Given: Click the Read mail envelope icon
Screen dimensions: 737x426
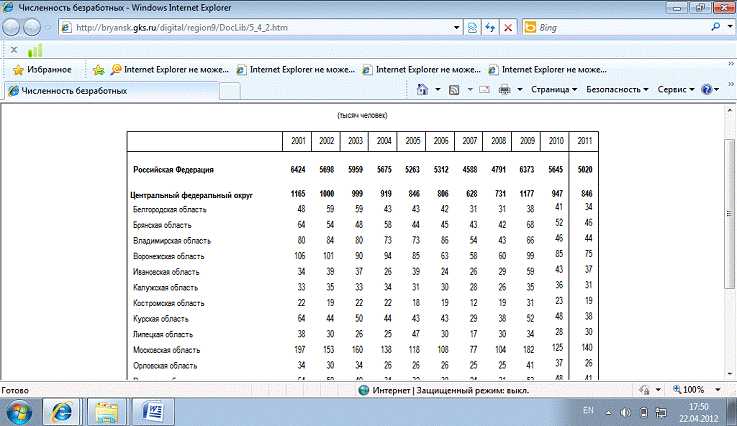Looking at the screenshot, I should point(485,90).
